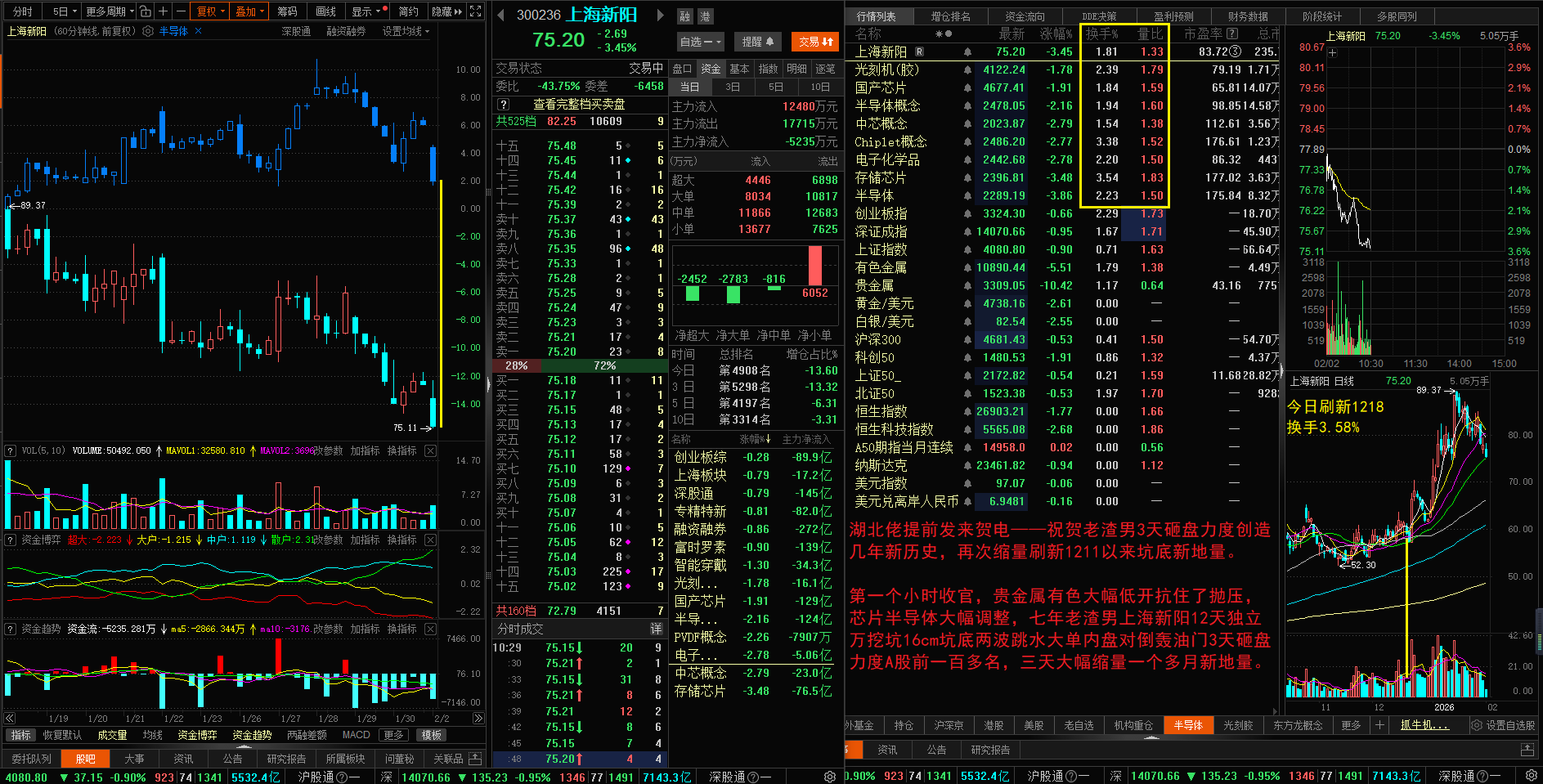Click the bell icon in 光刻机(胶) row
The height and width of the screenshot is (784, 1543).
point(967,69)
